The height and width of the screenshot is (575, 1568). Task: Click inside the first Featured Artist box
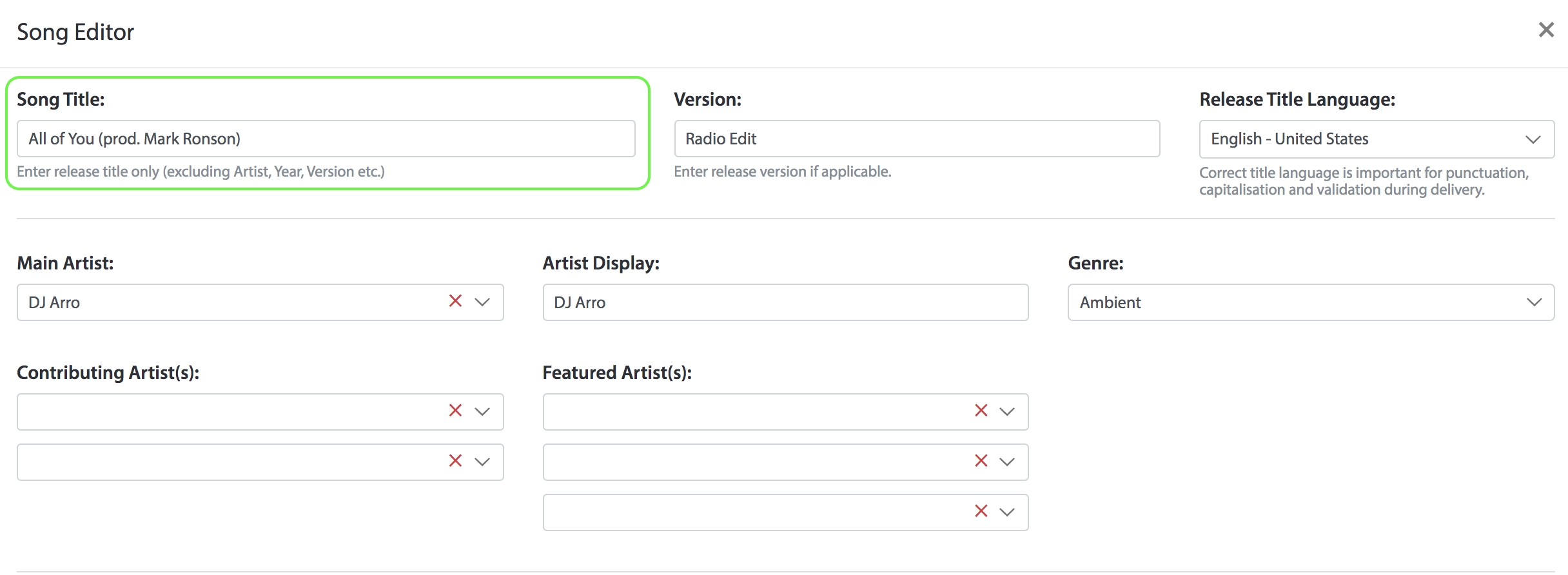click(754, 412)
